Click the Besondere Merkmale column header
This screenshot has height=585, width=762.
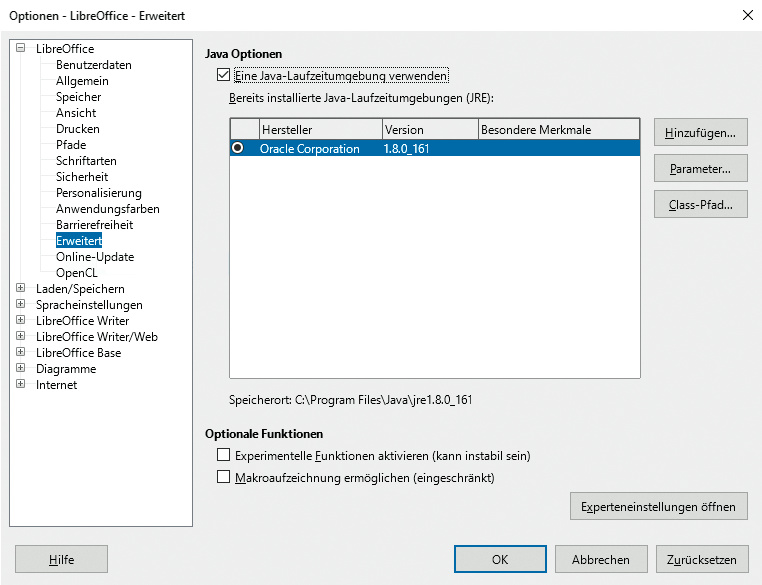pyautogui.click(x=559, y=130)
